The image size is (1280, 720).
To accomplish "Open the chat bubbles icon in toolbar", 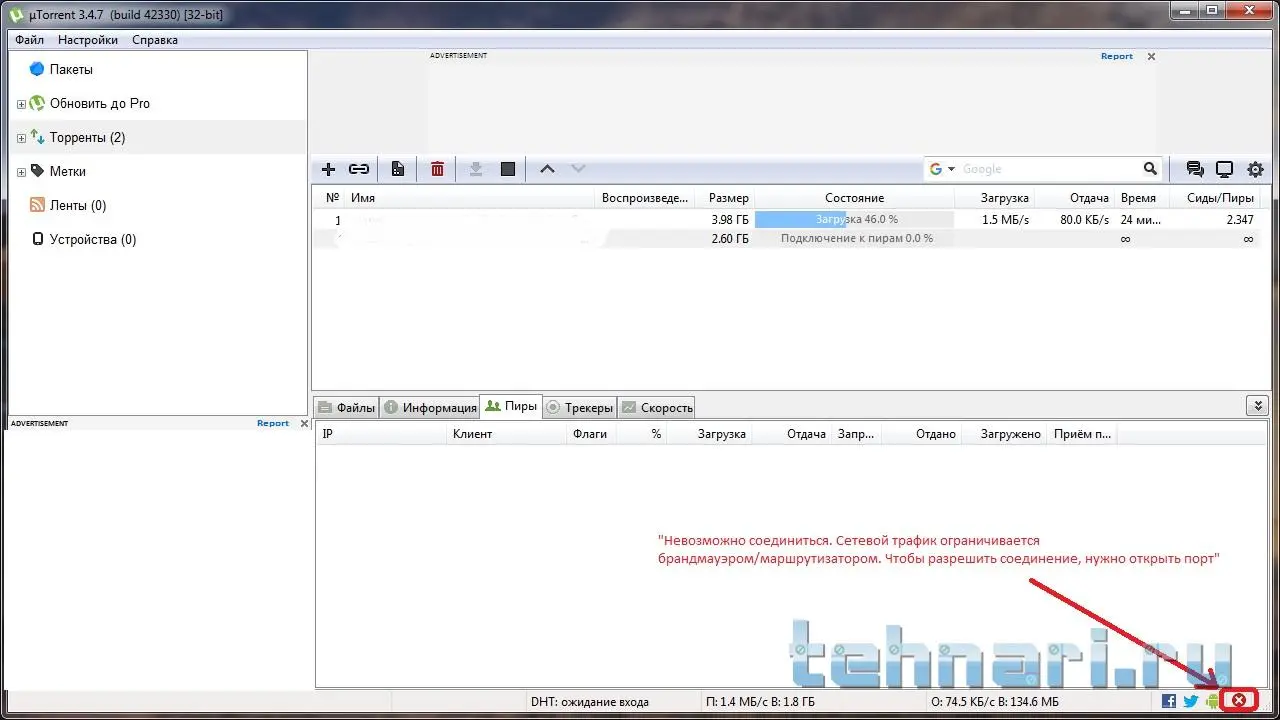I will point(1194,170).
